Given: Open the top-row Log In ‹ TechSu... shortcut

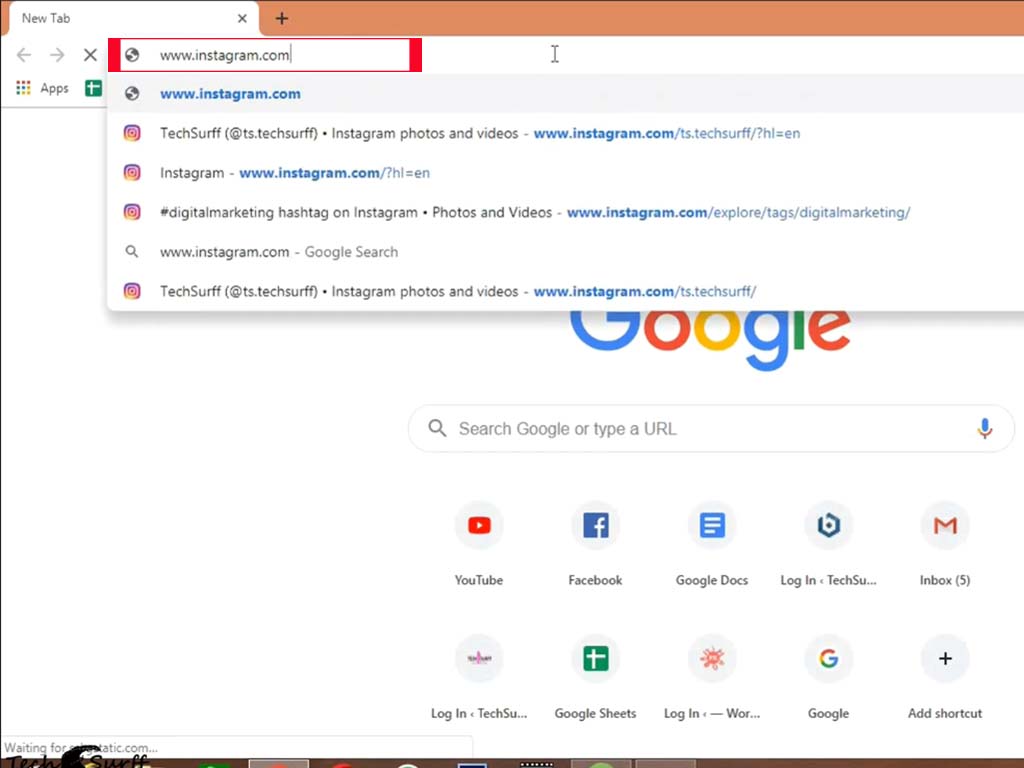Looking at the screenshot, I should point(828,543).
